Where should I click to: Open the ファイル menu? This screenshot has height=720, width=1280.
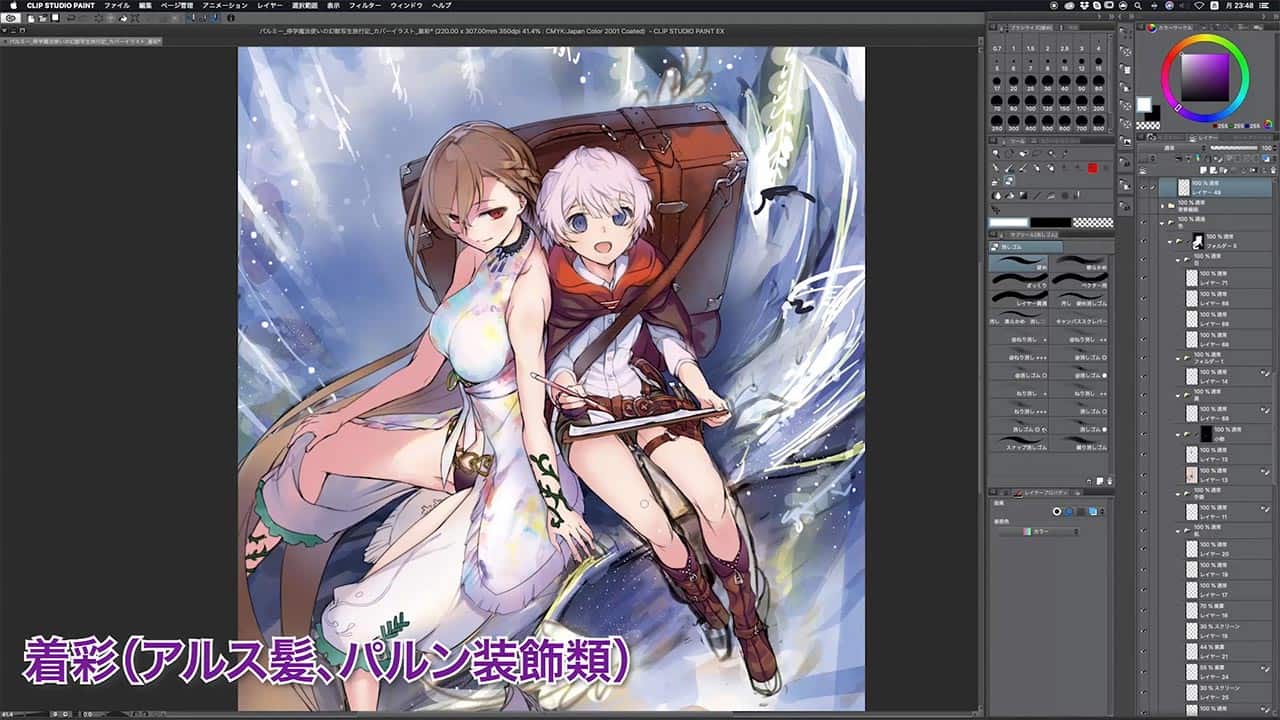coord(117,5)
